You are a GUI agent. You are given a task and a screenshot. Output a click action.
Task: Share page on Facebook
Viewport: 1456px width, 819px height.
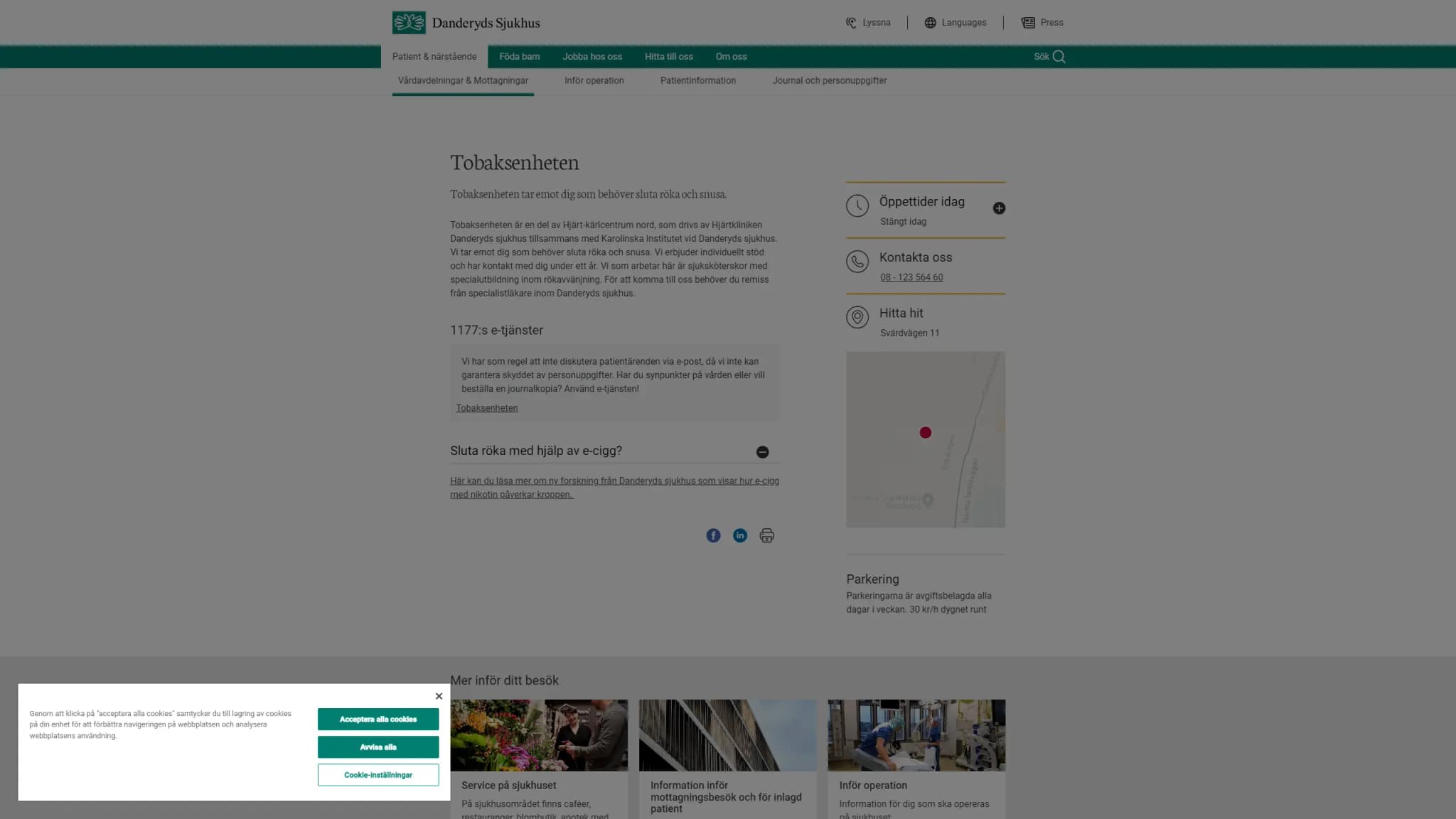(x=713, y=535)
